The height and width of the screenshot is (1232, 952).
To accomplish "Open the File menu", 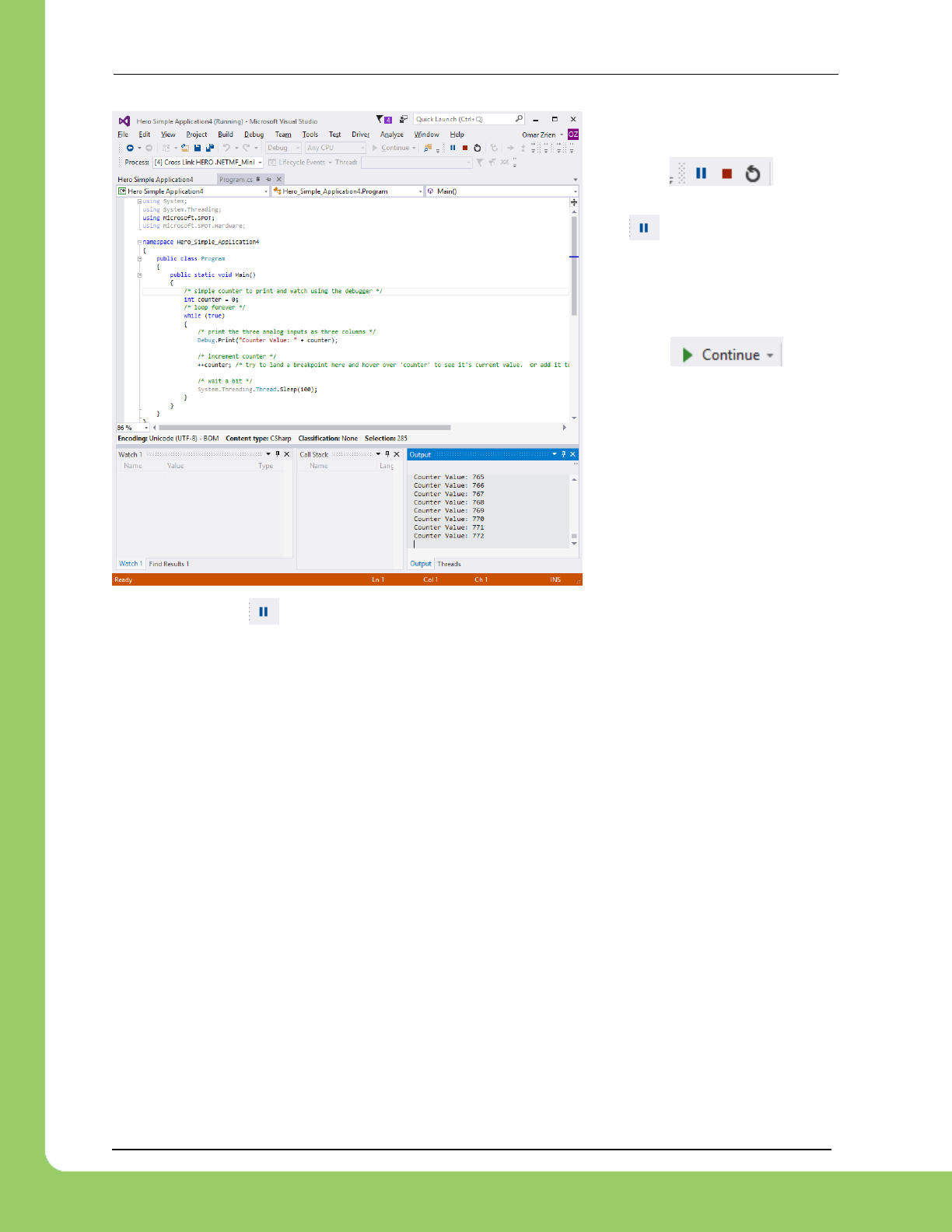I will [123, 135].
